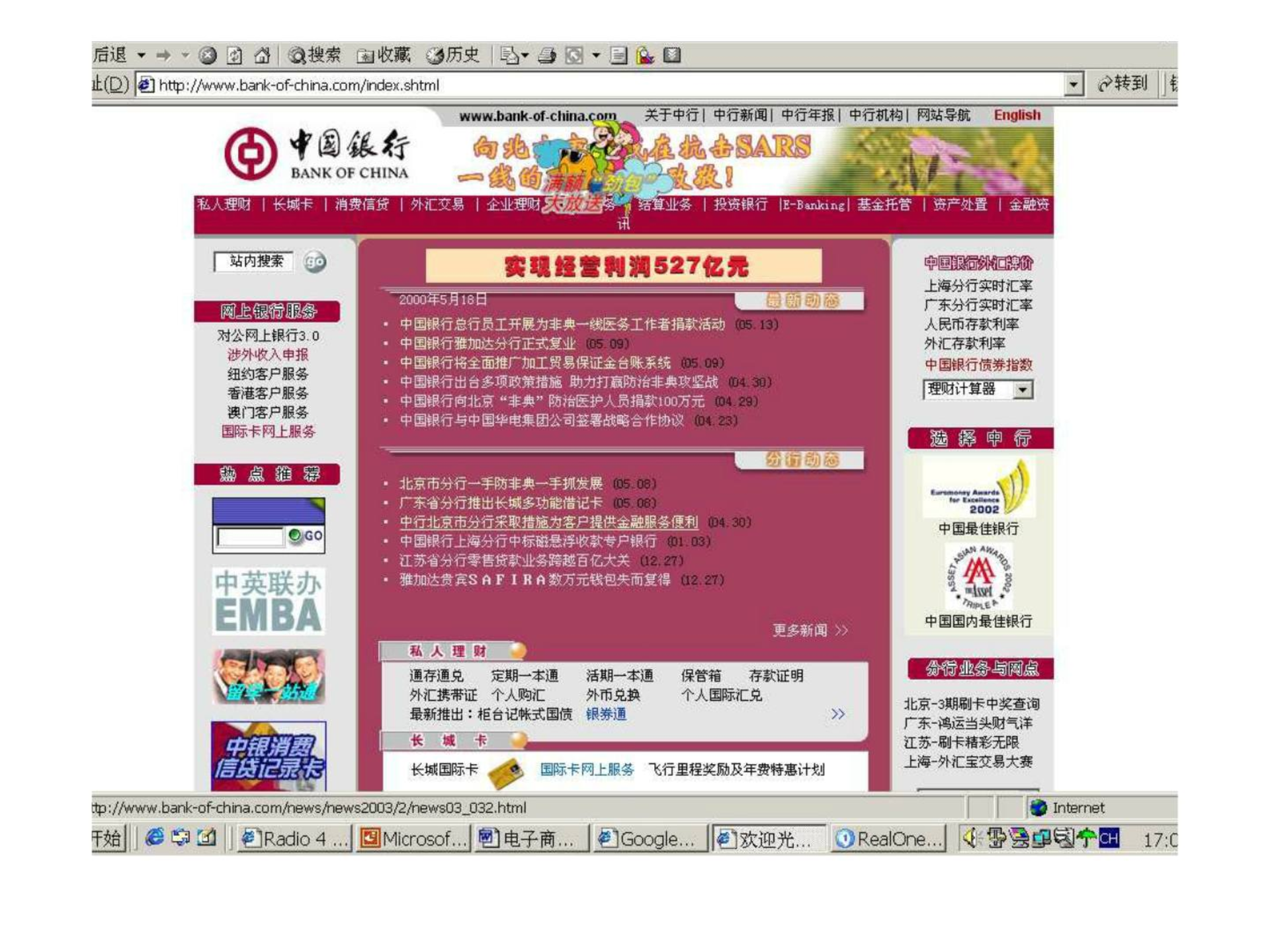Click the Print icon in toolbar
This screenshot has height=952, width=1270.
pyautogui.click(x=546, y=56)
